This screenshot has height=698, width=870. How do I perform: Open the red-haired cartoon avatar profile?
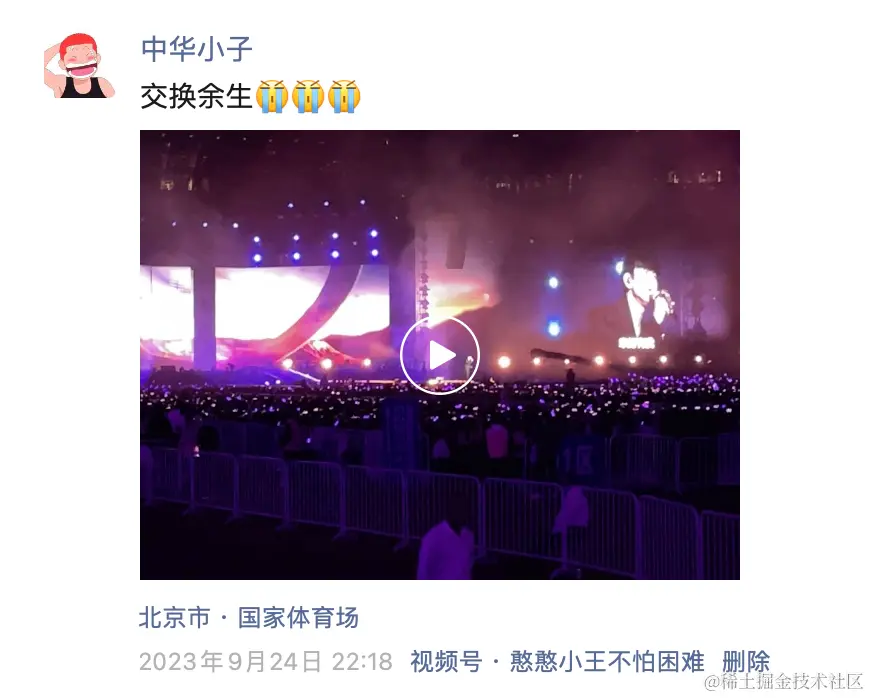(79, 65)
